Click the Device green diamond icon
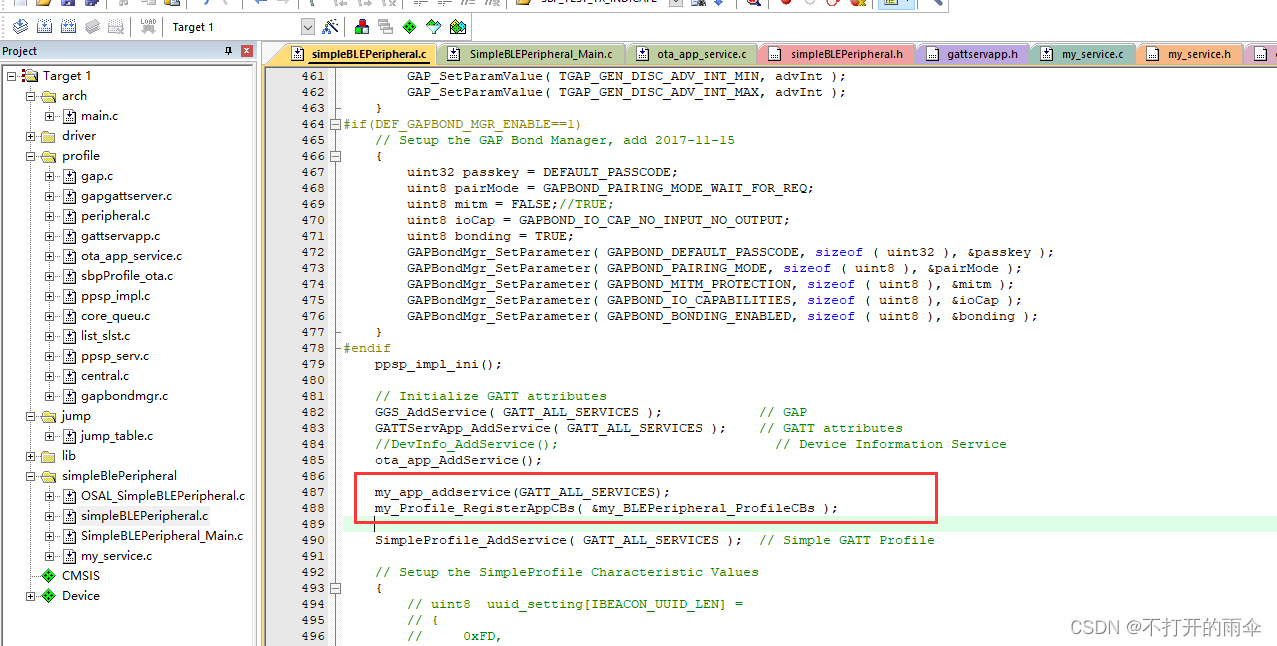1277x646 pixels. point(48,596)
